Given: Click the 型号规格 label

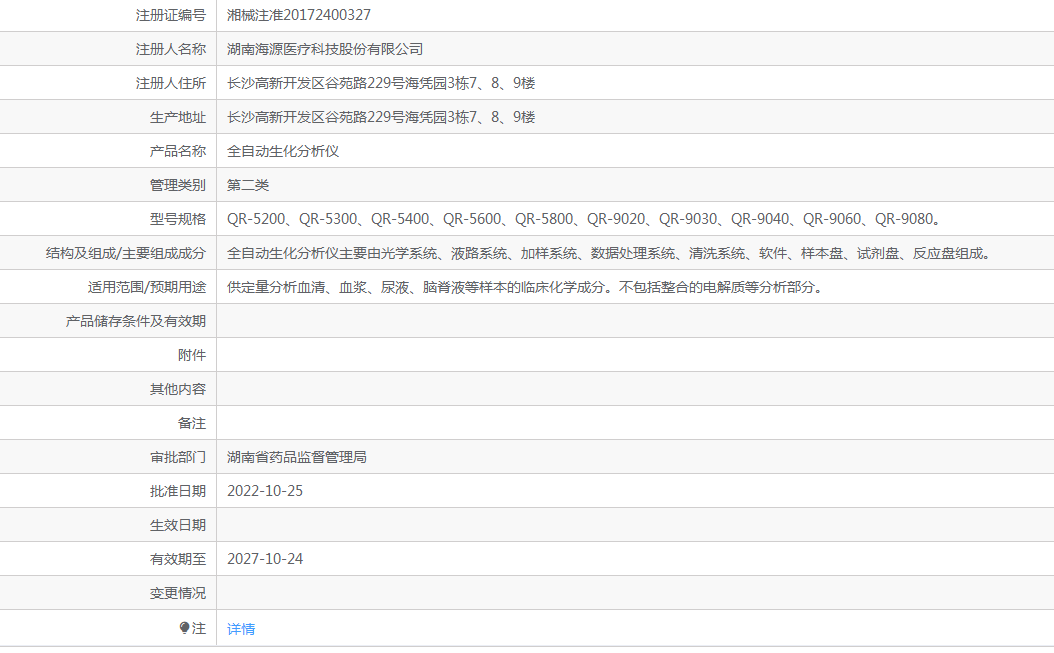Looking at the screenshot, I should (177, 219).
